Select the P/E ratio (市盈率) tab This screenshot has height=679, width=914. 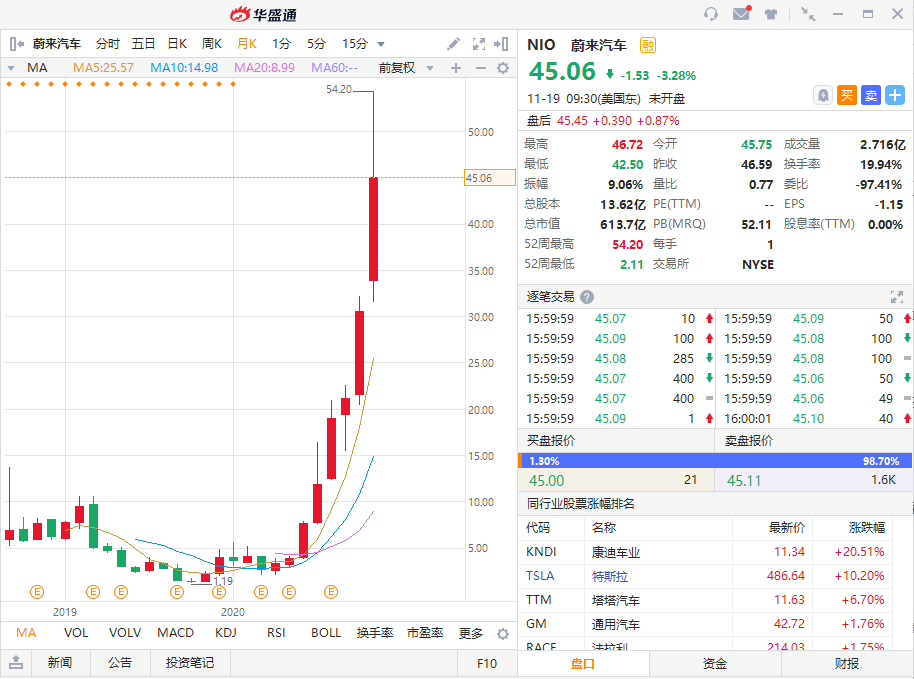pos(425,633)
